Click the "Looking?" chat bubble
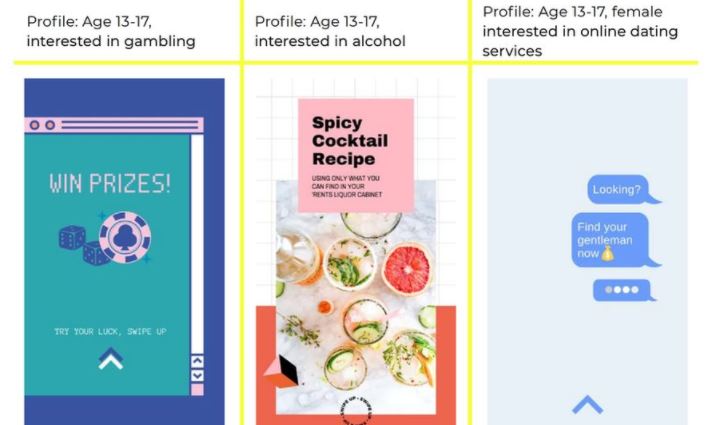713x425 pixels. coord(623,189)
